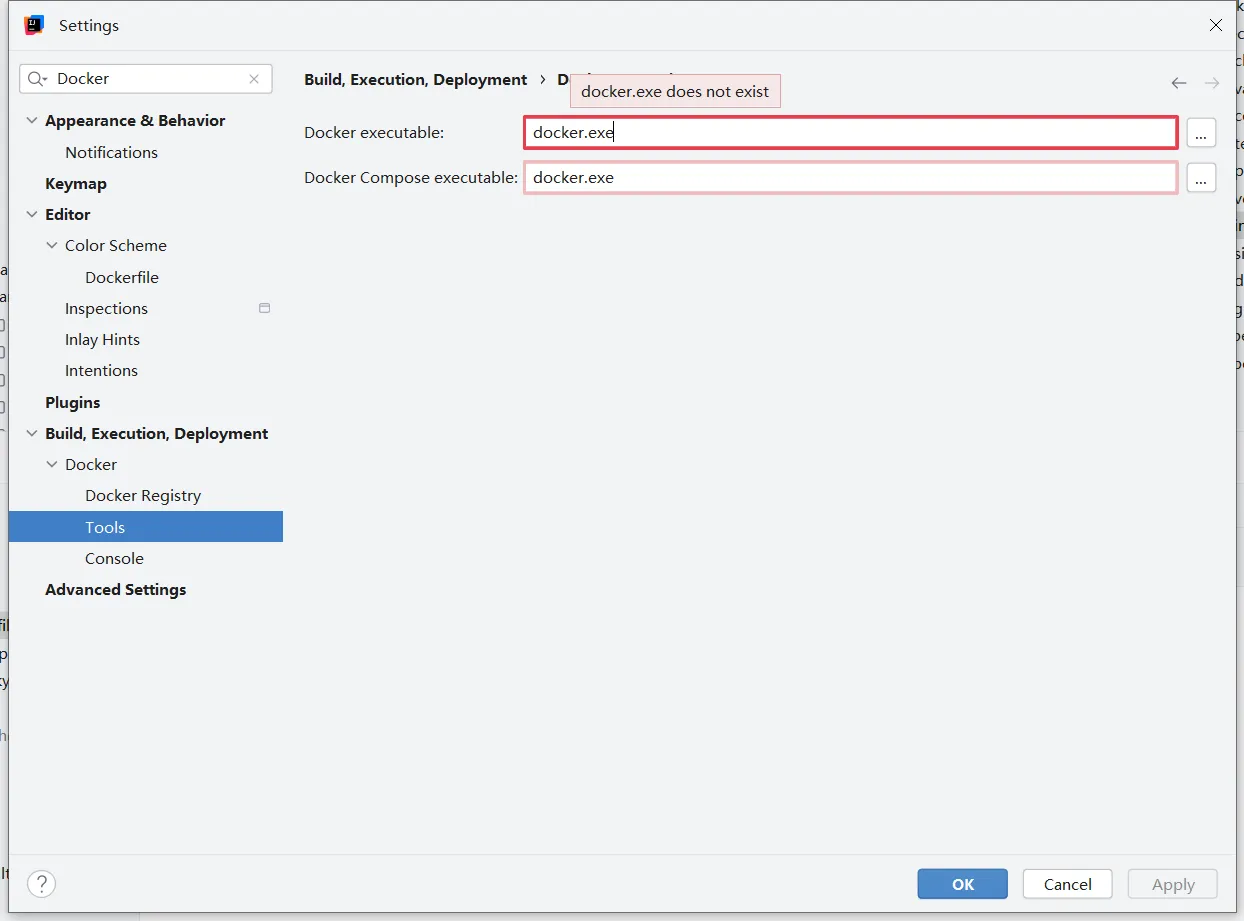Click the 'Docker Compose executable:' label

(x=411, y=177)
